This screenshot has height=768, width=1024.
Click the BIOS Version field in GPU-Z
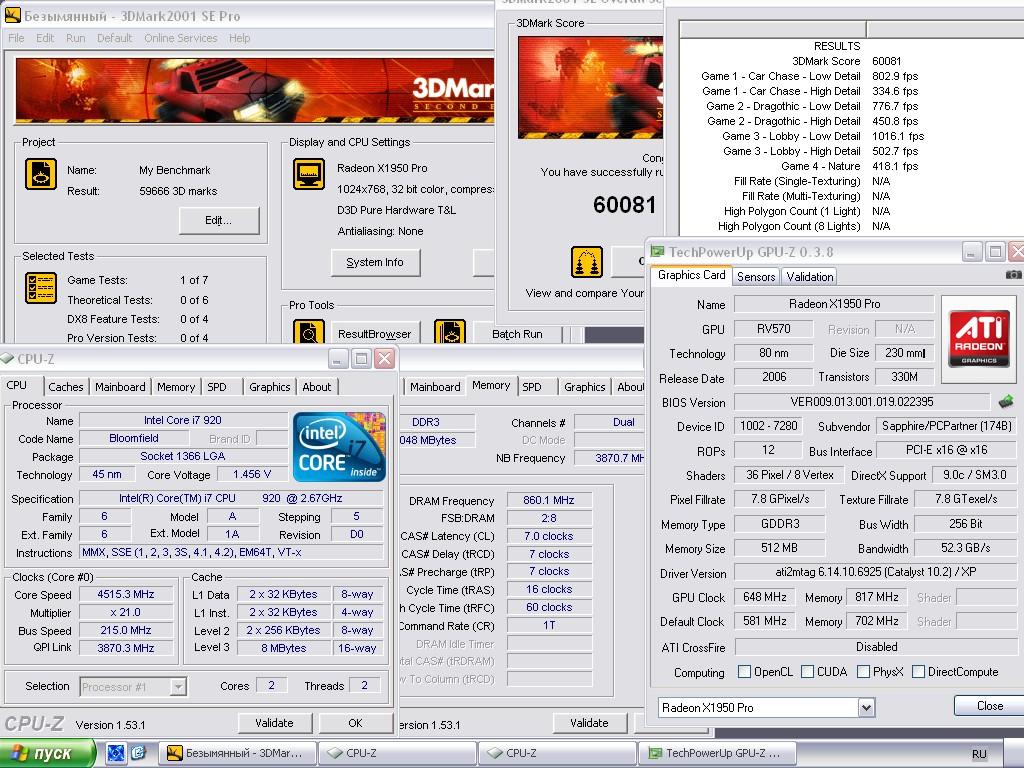861,402
